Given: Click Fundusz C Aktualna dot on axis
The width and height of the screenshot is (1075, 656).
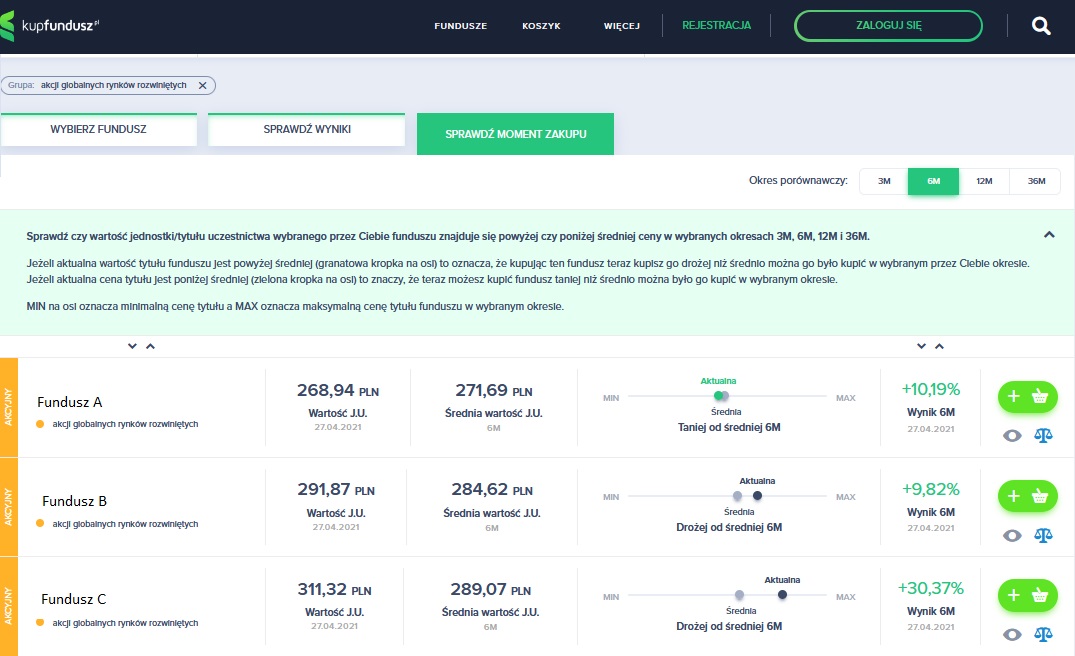Looking at the screenshot, I should tap(782, 594).
